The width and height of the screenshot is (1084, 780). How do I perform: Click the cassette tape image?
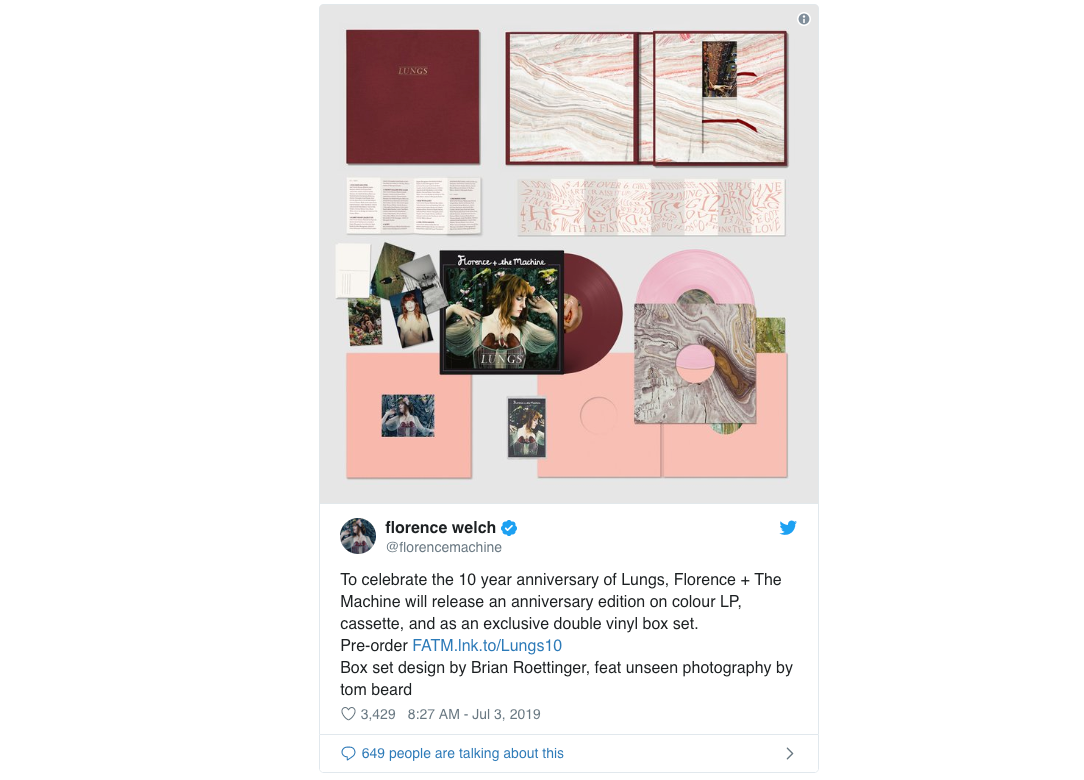(x=527, y=427)
